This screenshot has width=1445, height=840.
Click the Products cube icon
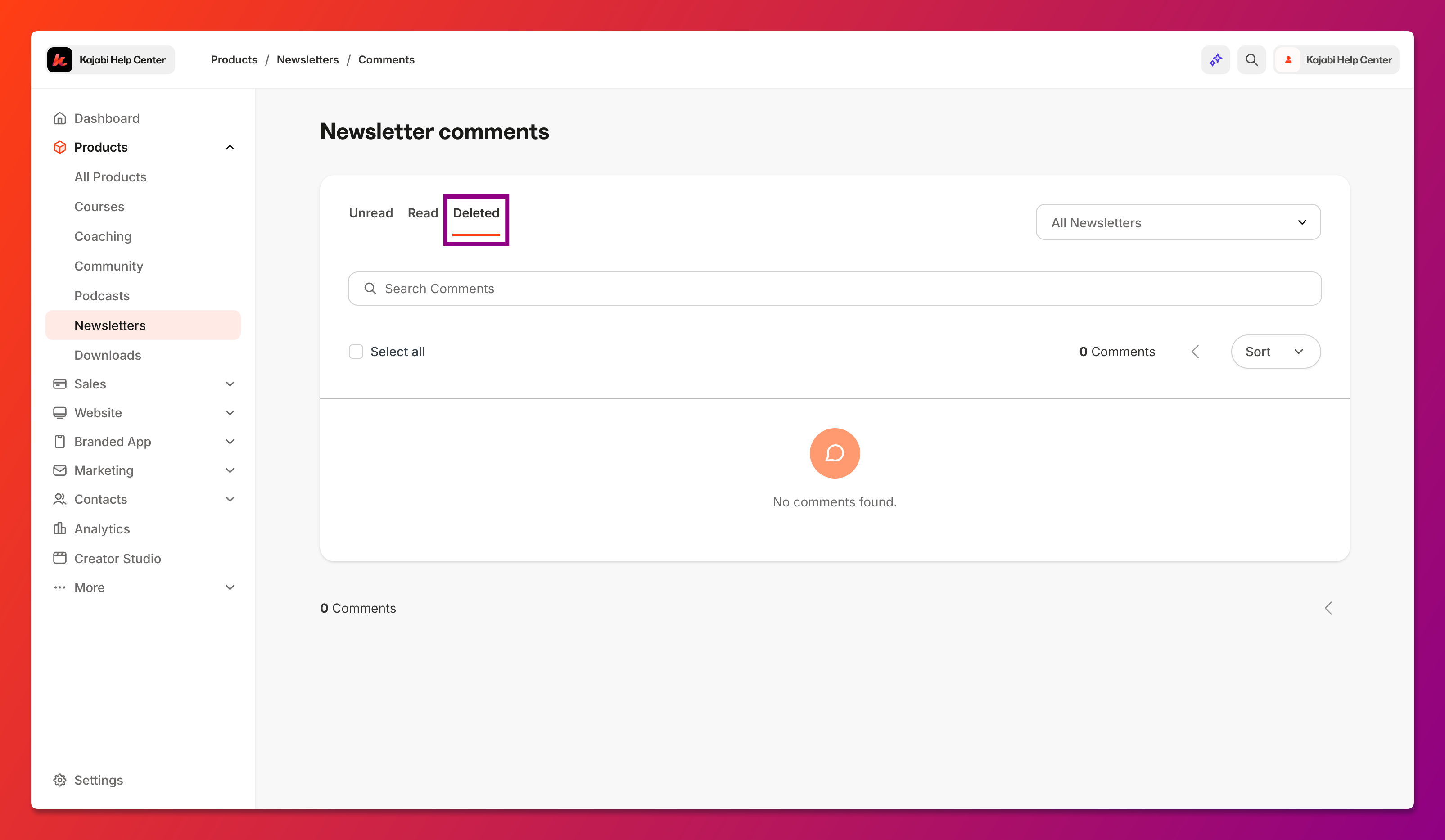click(x=59, y=147)
